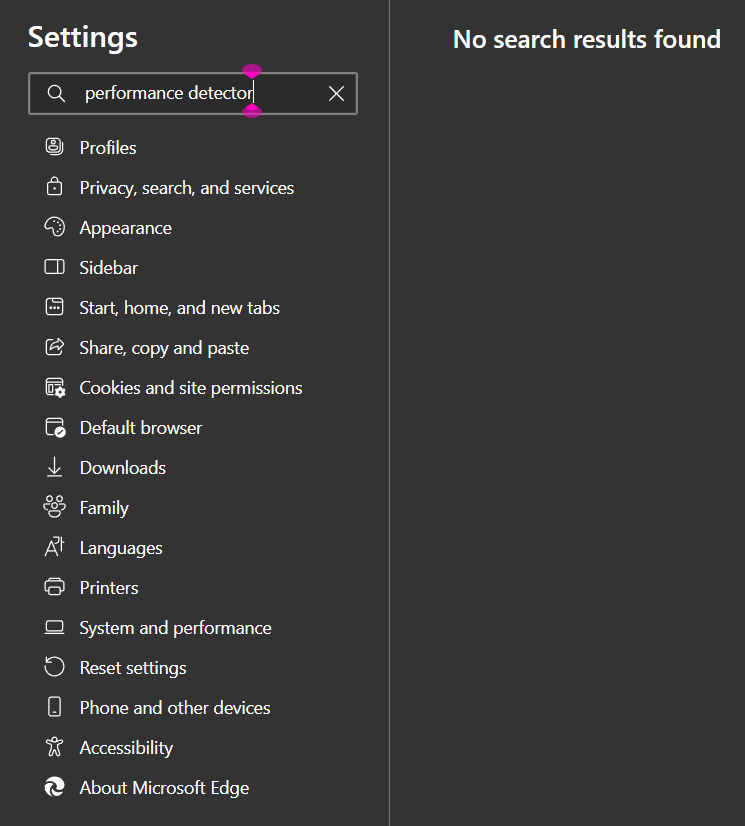745x826 pixels.
Task: Click the Reset settings circular arrow icon
Action: (54, 667)
